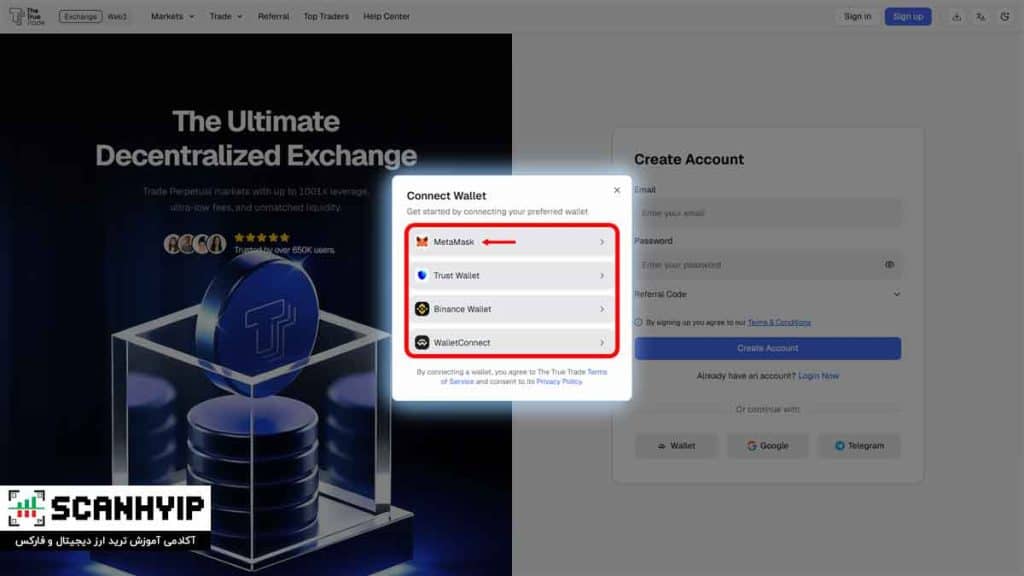This screenshot has height=576, width=1024.
Task: Click the Binance Wallet icon
Action: [x=422, y=309]
